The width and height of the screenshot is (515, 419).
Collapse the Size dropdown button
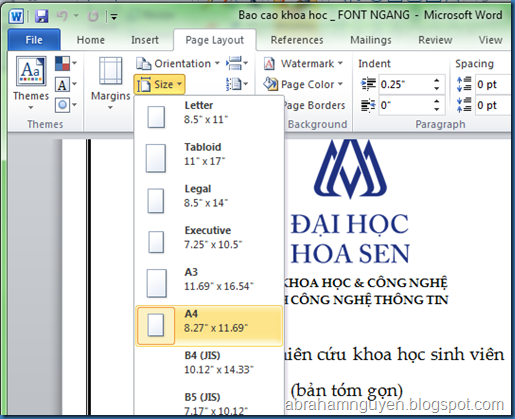[x=159, y=85]
